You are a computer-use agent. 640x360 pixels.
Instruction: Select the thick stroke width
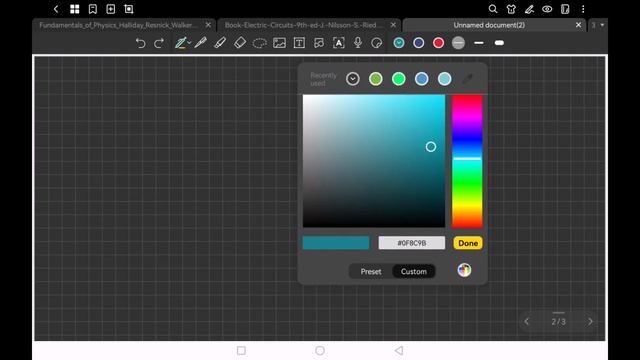click(499, 43)
